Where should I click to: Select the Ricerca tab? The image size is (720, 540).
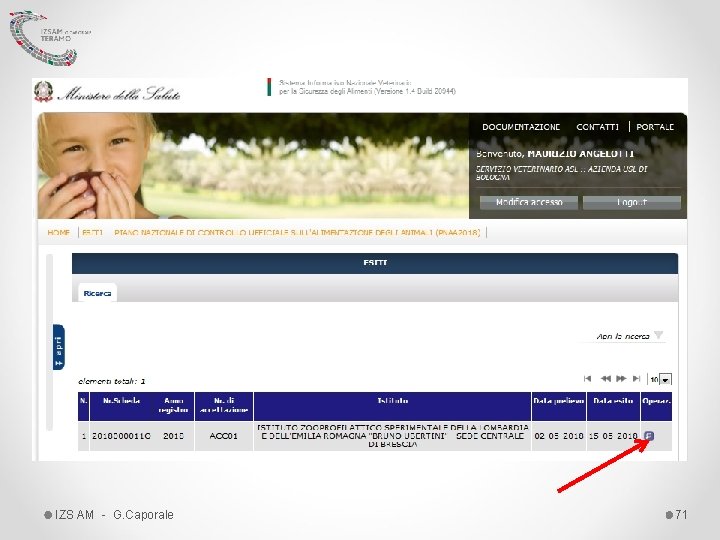click(x=97, y=293)
